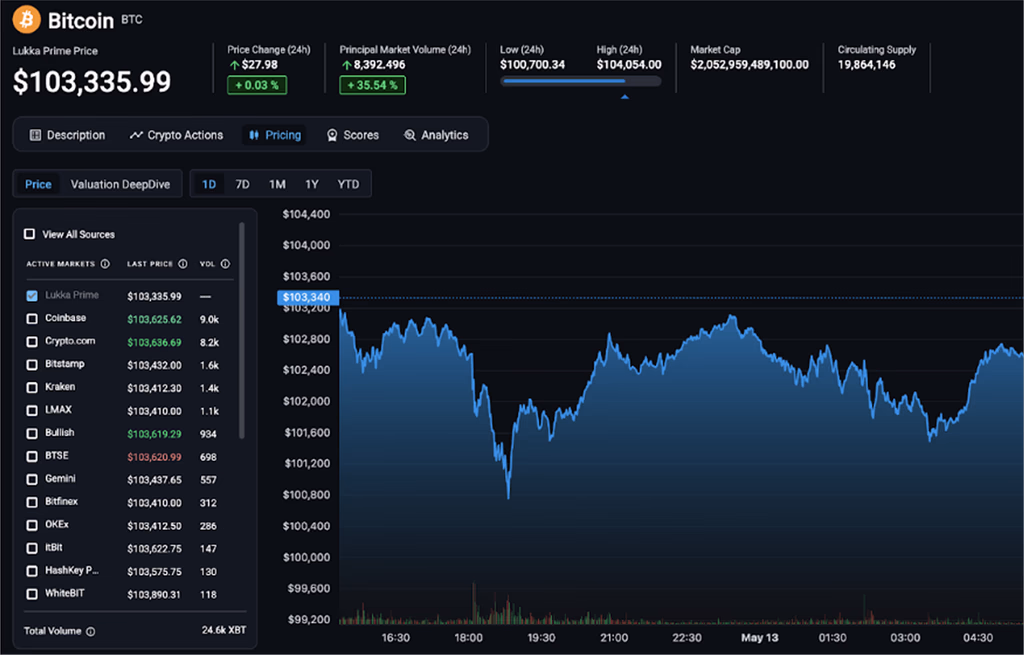This screenshot has height=655, width=1024.
Task: Check the Crypto.com market checkbox
Action: (x=31, y=342)
